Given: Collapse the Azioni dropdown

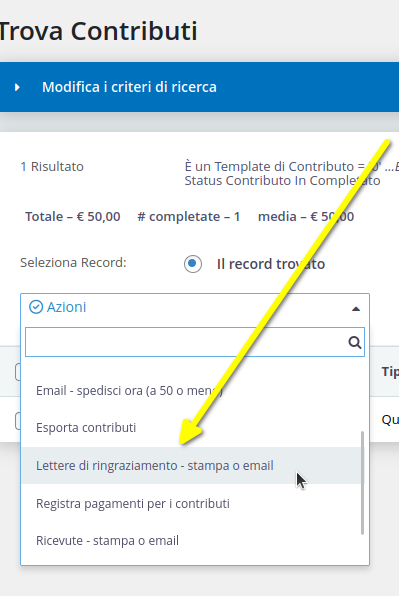Looking at the screenshot, I should 195,308.
